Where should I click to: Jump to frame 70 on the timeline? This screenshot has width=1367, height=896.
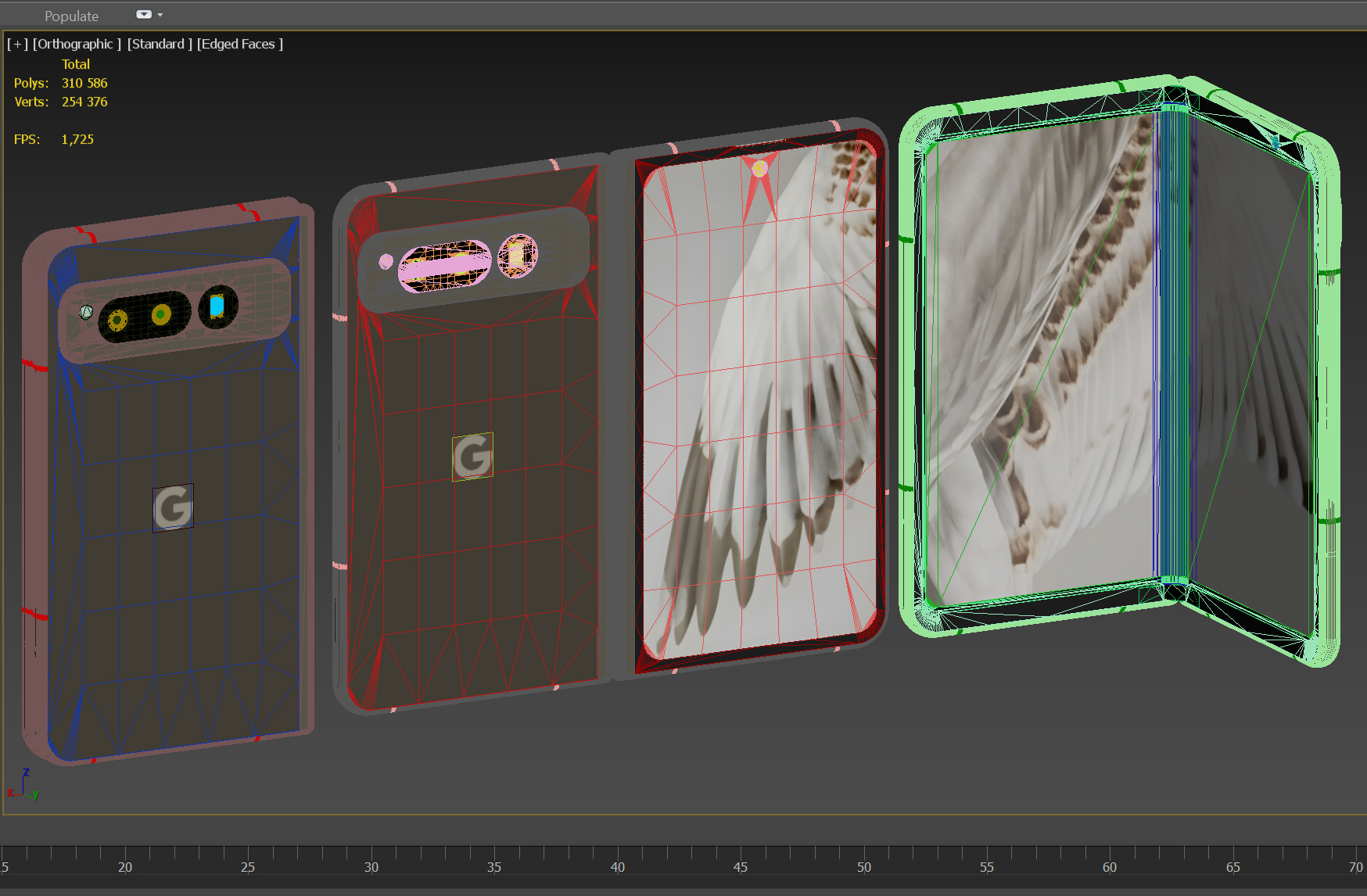[1356, 867]
